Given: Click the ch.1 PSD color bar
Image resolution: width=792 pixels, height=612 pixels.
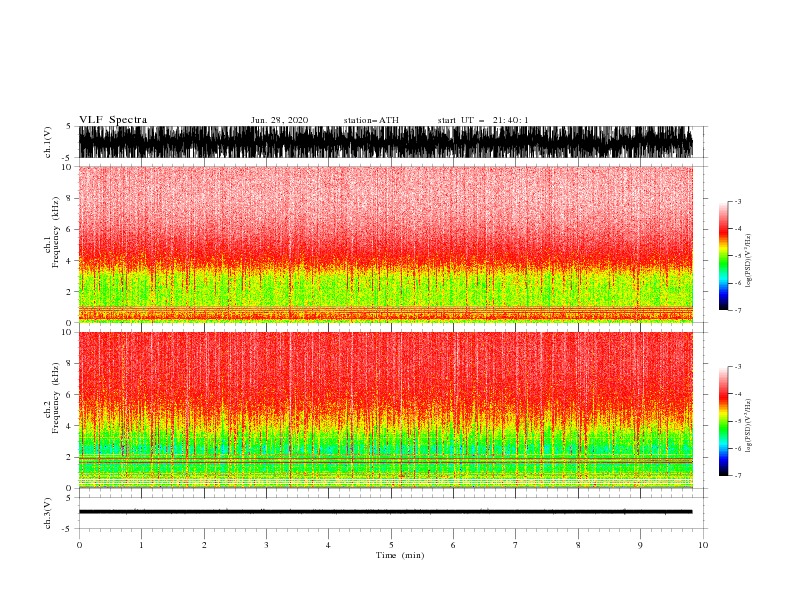Looking at the screenshot, I should coord(723,255).
